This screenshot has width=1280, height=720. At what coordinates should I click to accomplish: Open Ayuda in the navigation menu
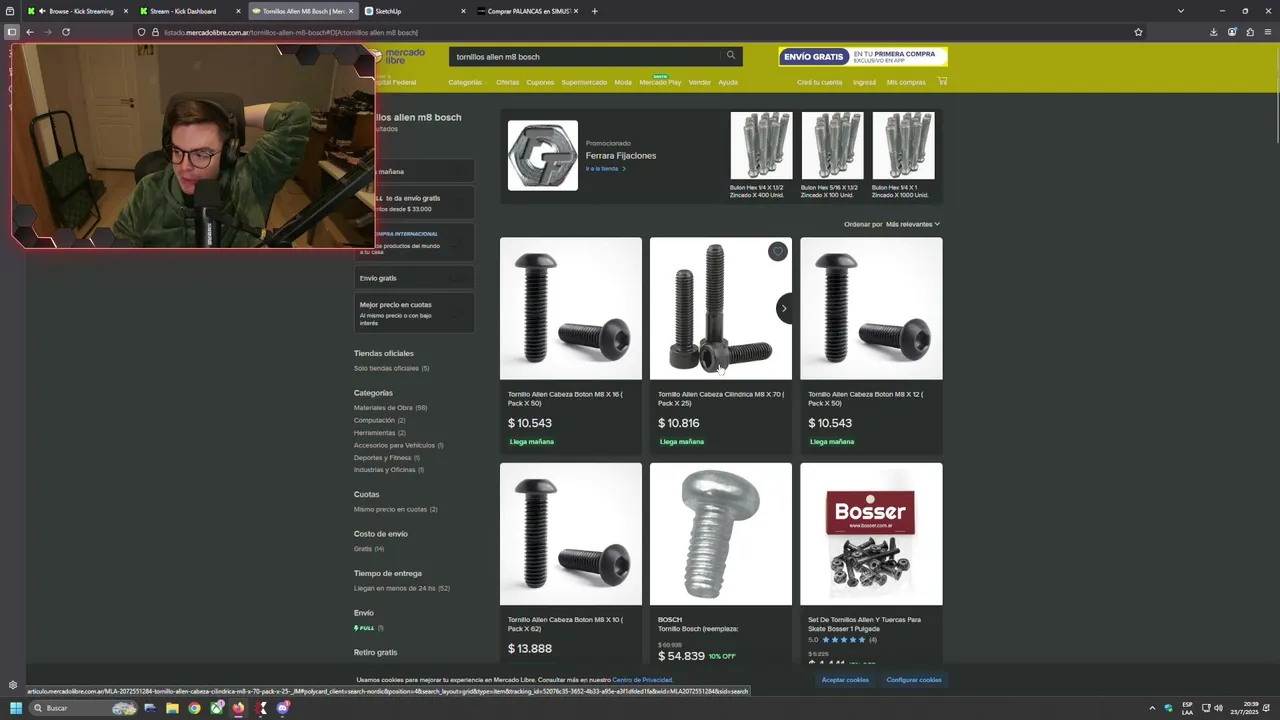(728, 82)
